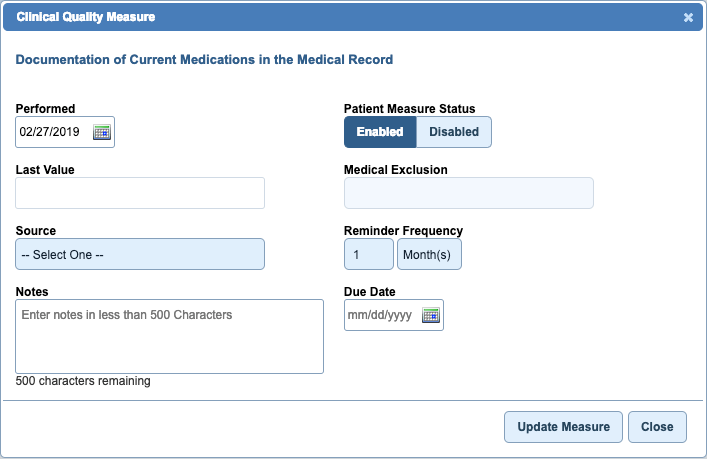Click the Performed field label

click(x=45, y=109)
